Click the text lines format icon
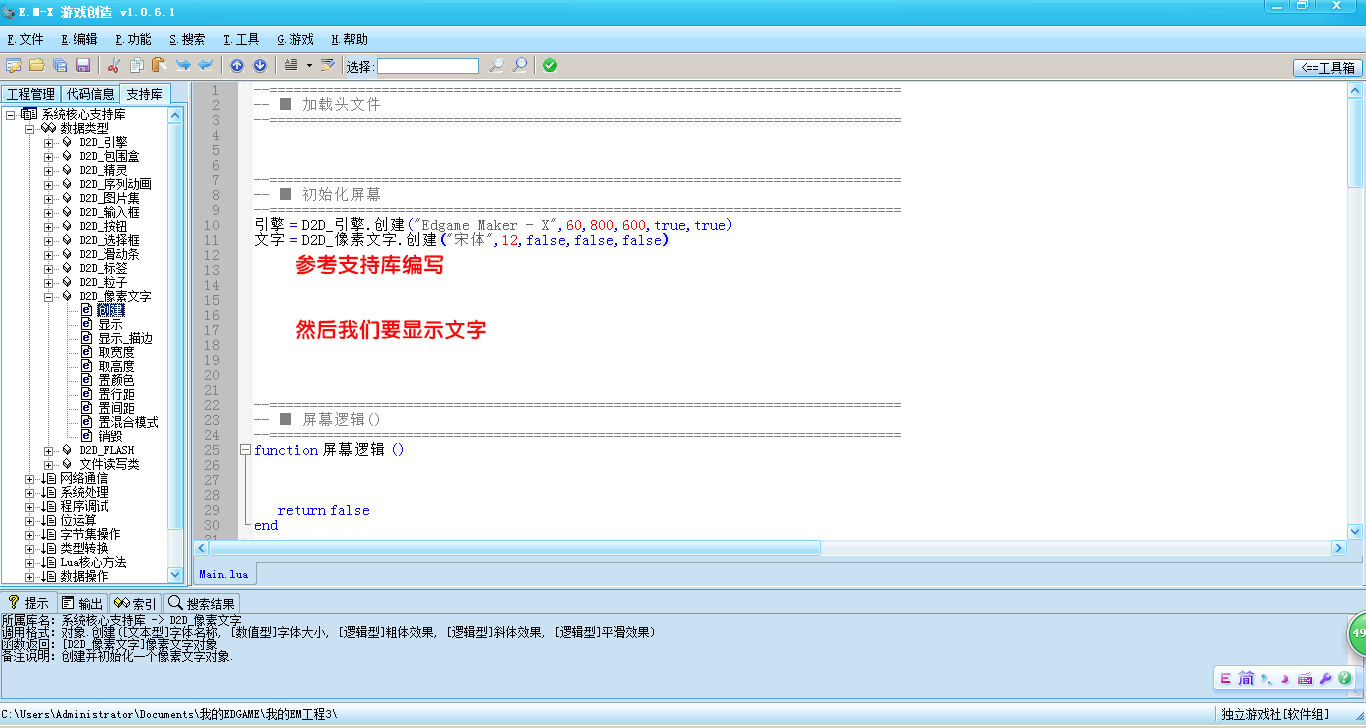Image resolution: width=1366 pixels, height=728 pixels. 291,66
